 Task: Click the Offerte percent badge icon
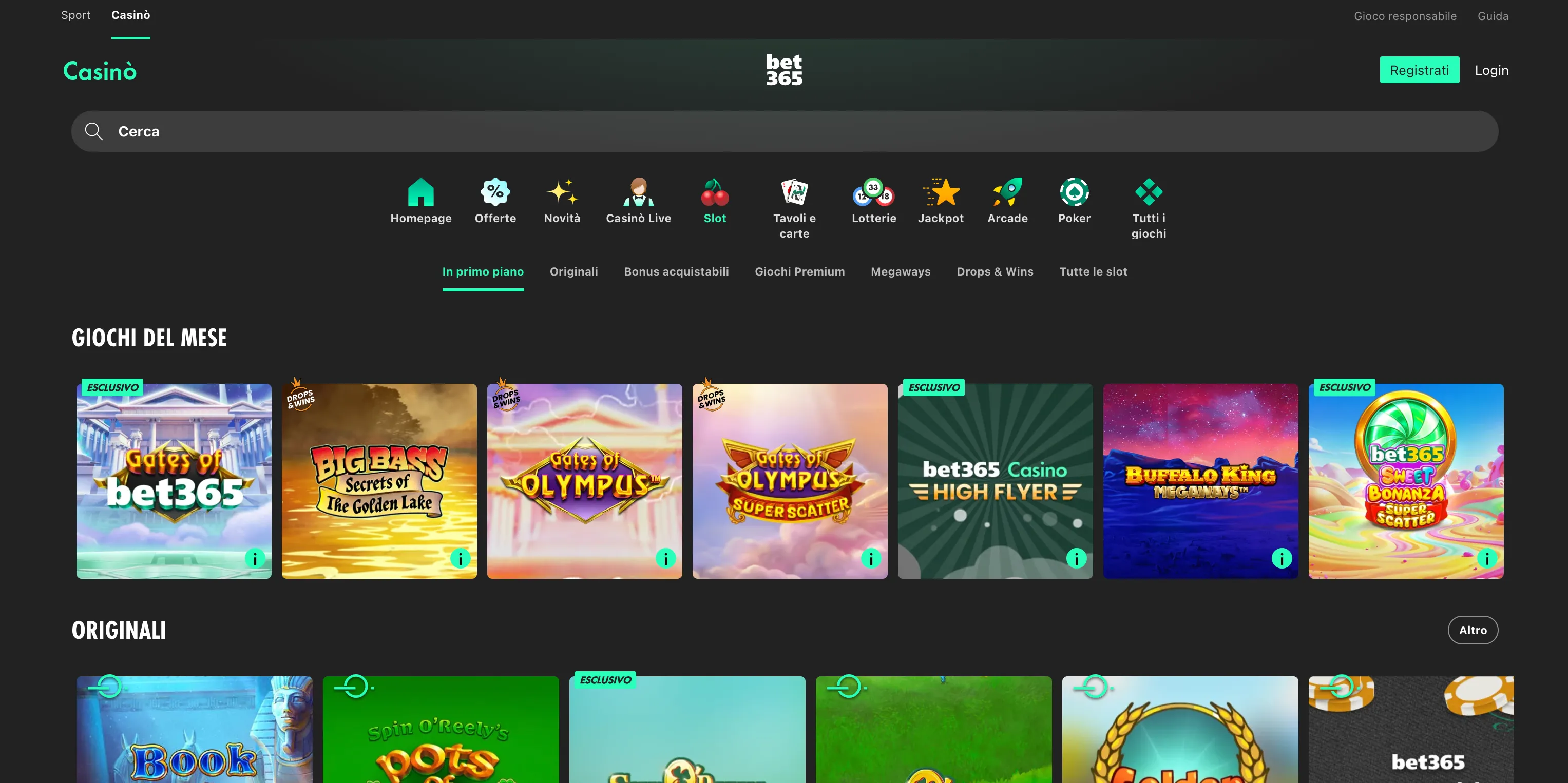[x=495, y=192]
